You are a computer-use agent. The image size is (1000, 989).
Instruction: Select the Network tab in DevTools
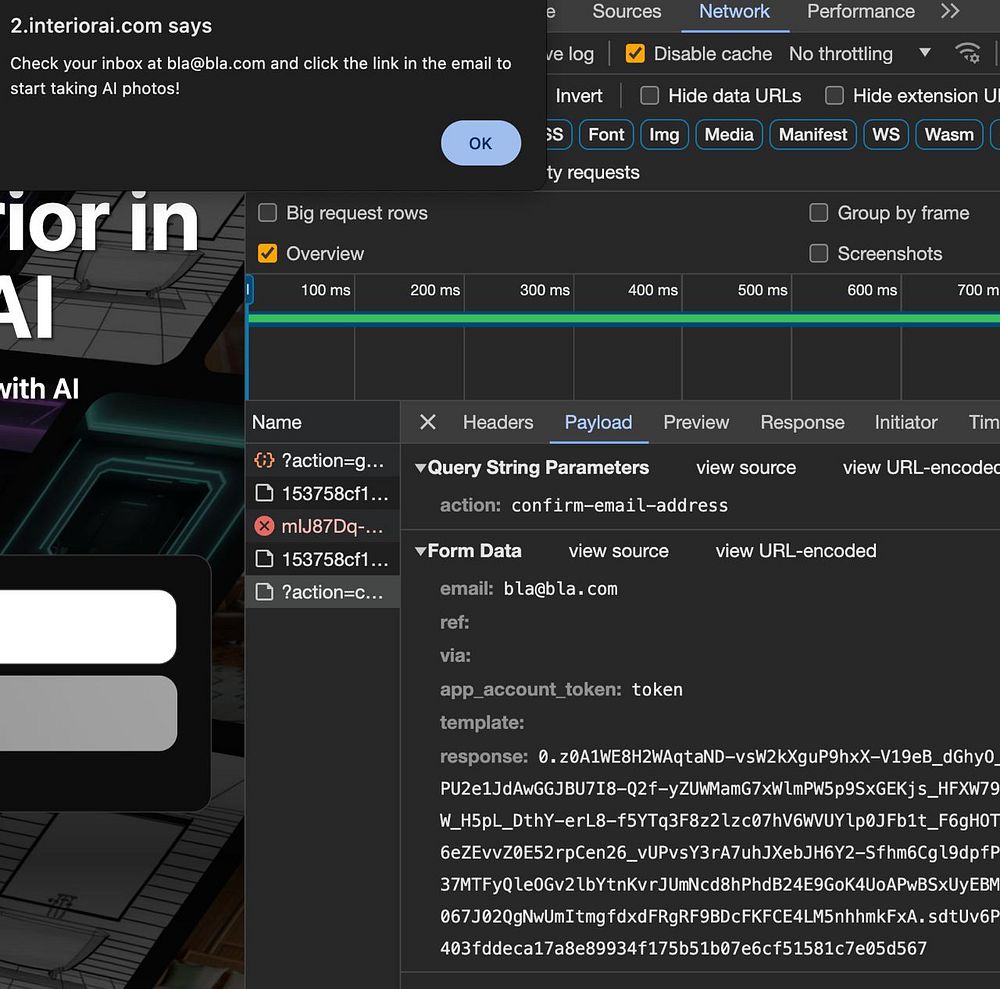tap(734, 11)
